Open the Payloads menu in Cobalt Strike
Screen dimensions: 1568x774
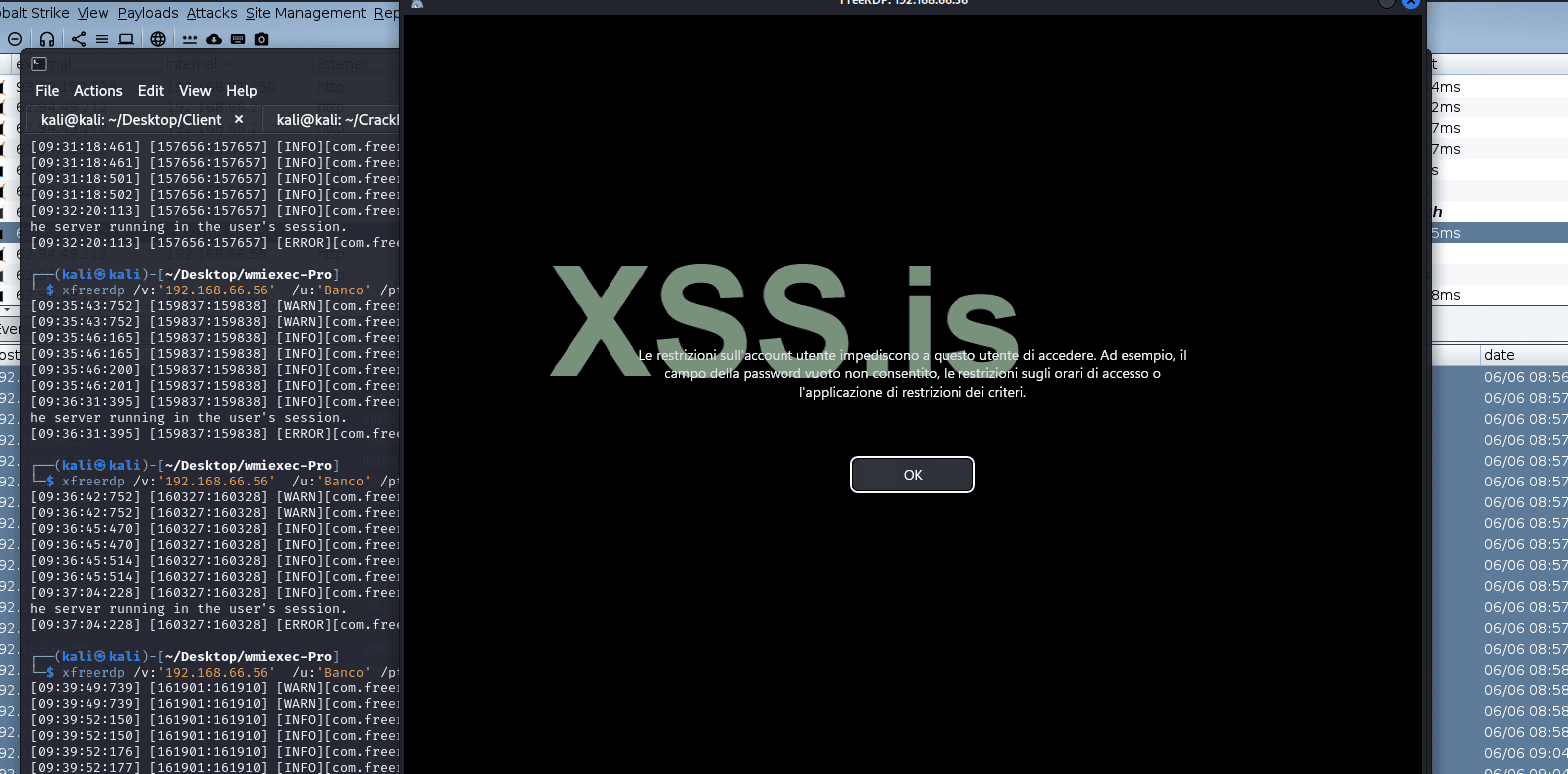148,13
